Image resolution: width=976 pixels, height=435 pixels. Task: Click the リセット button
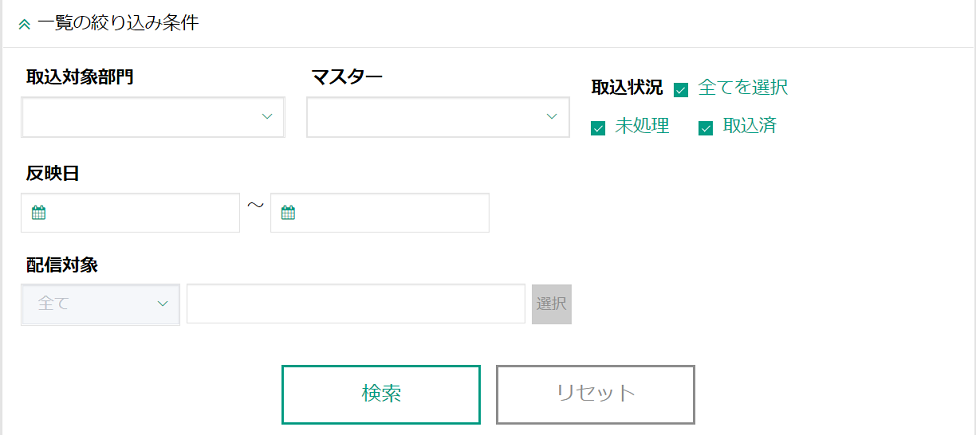[595, 394]
